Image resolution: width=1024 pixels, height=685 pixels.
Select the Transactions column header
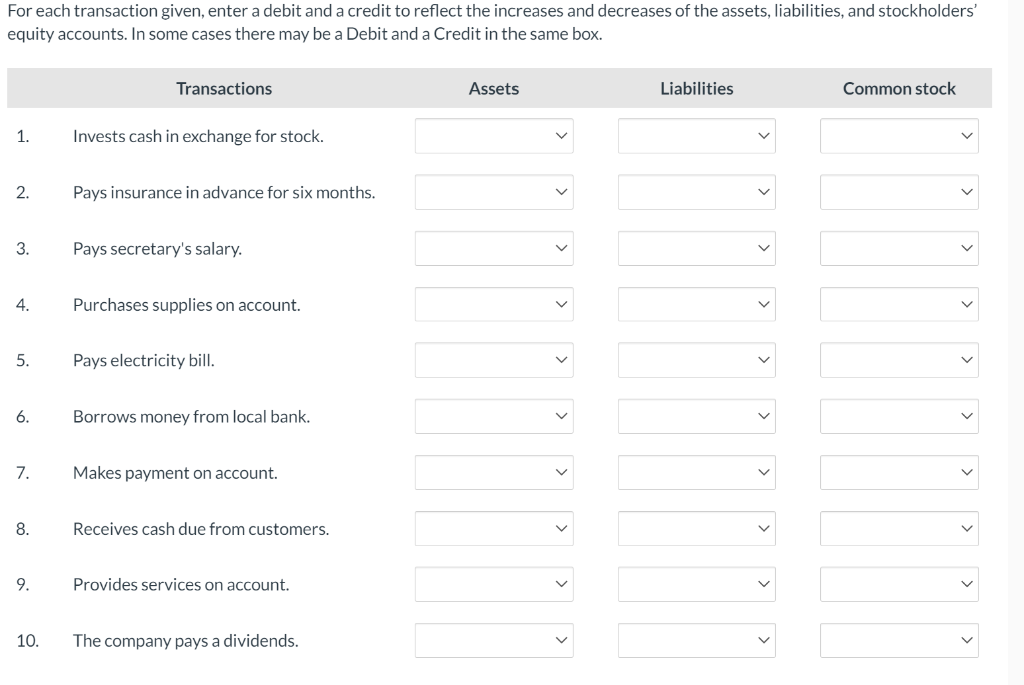tap(223, 88)
